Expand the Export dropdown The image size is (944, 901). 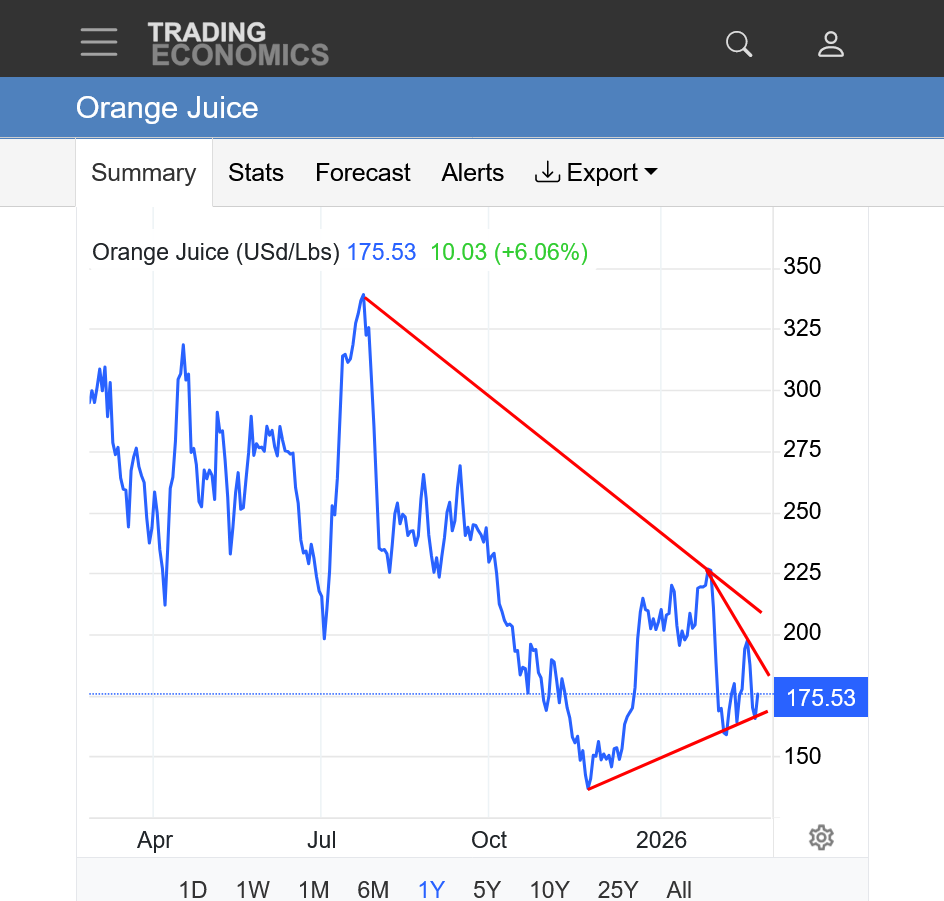click(x=597, y=173)
